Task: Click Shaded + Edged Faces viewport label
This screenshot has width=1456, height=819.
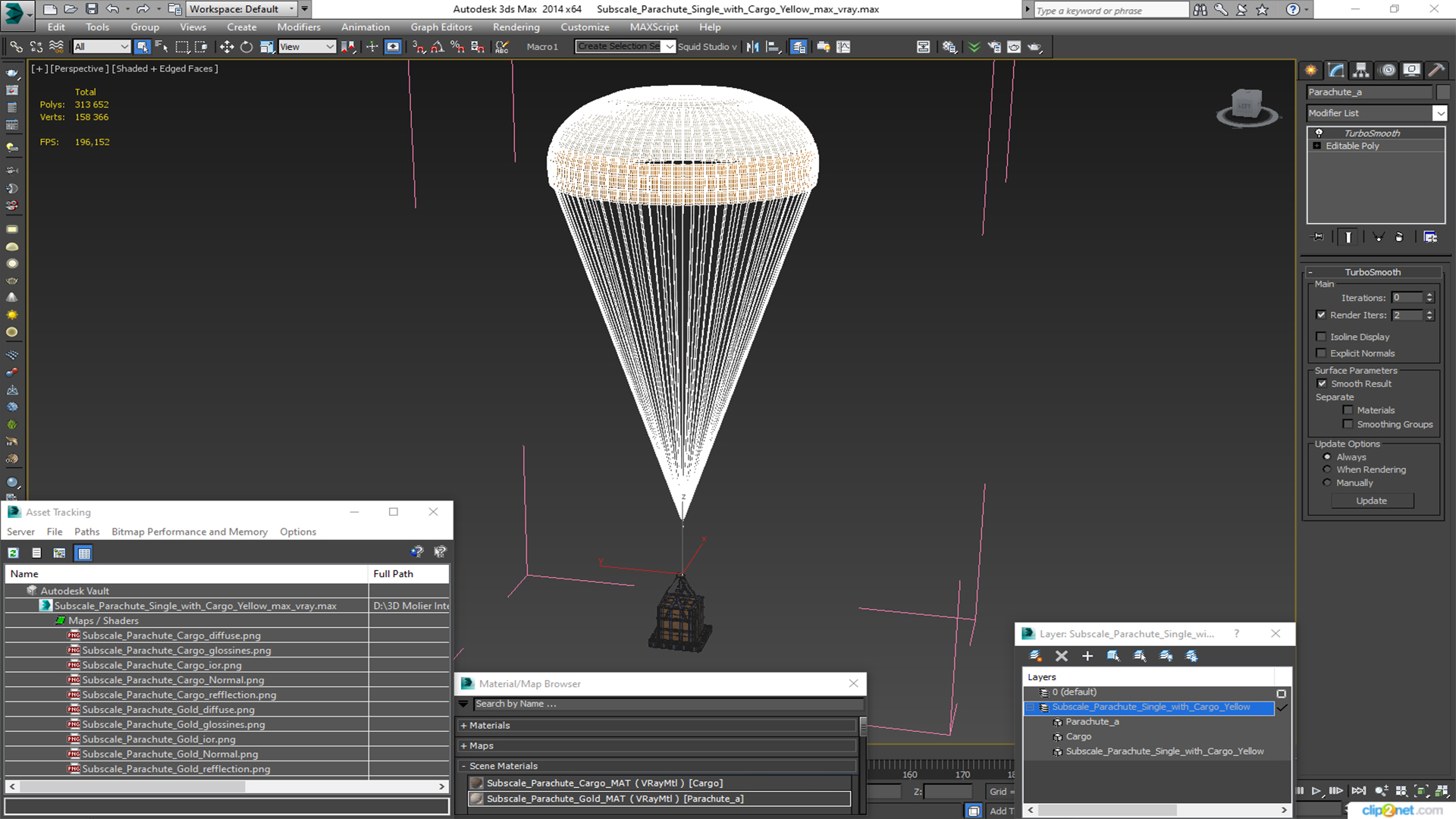Action: 165,69
